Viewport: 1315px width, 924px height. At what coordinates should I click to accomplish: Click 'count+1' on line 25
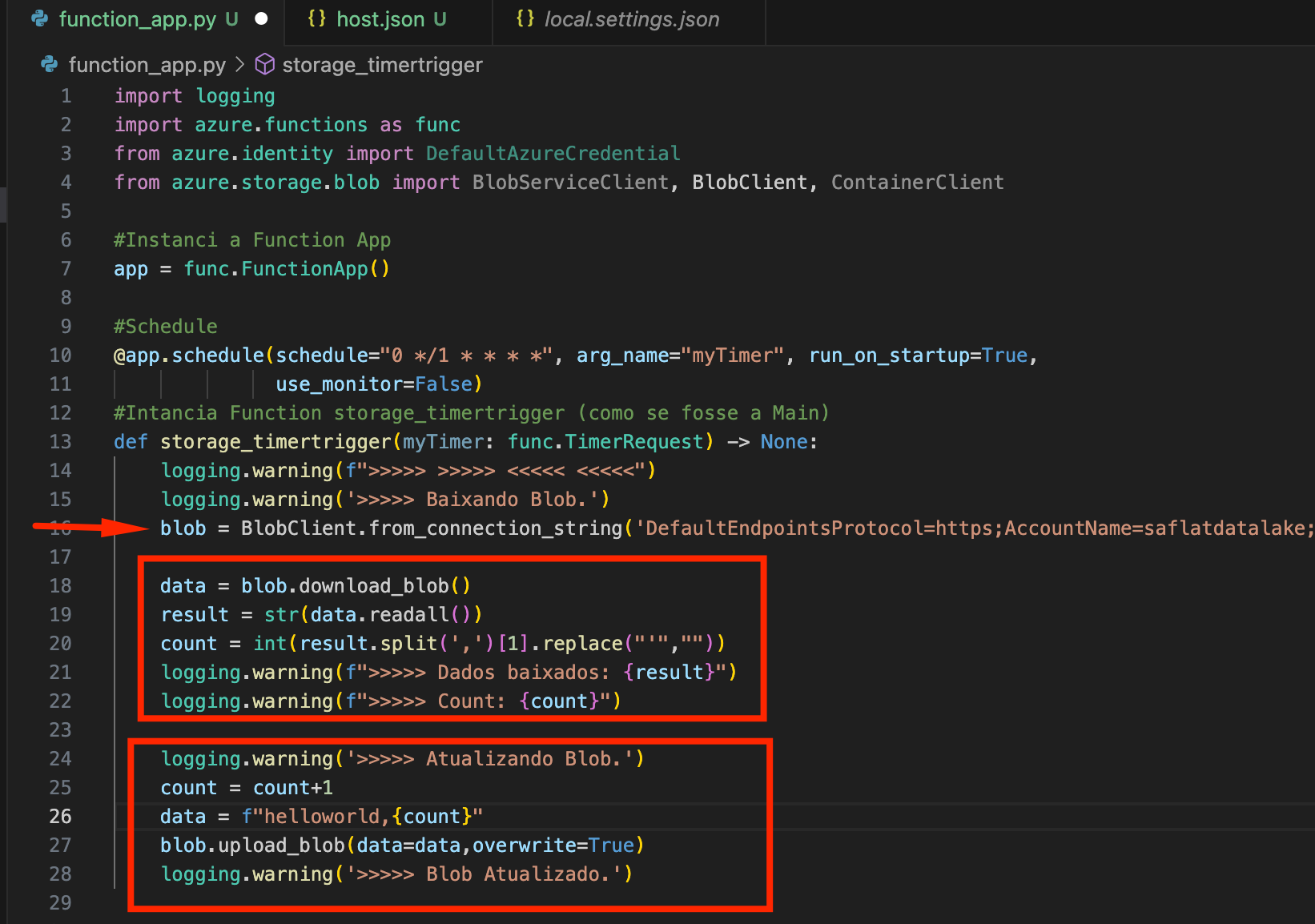point(293,788)
